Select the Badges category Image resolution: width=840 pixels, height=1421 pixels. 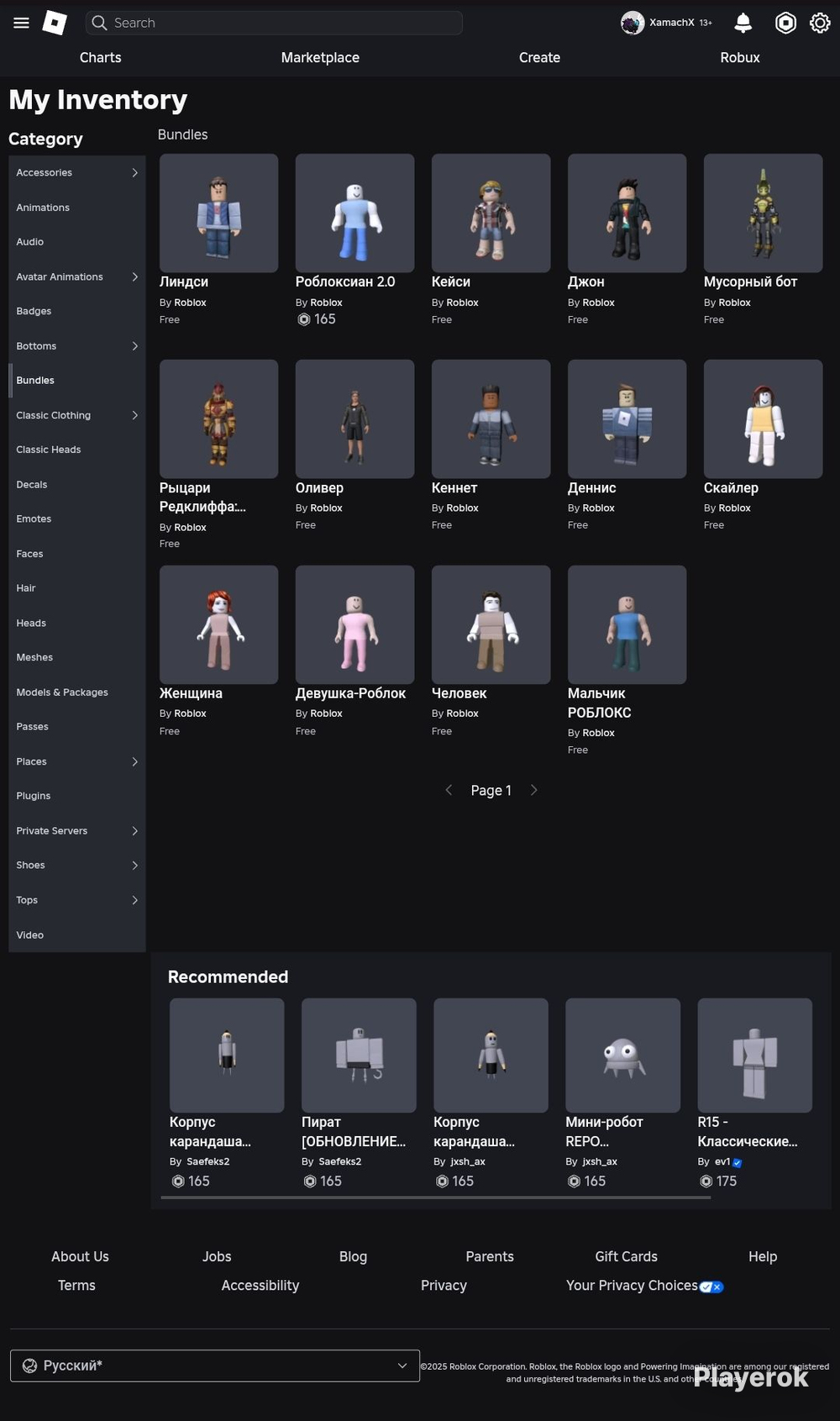pos(77,311)
